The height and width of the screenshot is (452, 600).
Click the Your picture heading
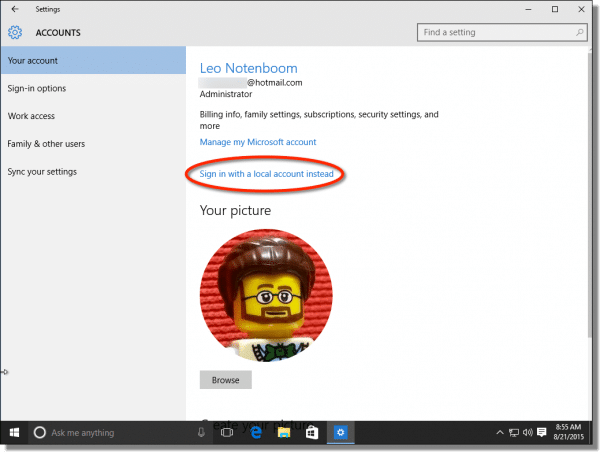[235, 210]
